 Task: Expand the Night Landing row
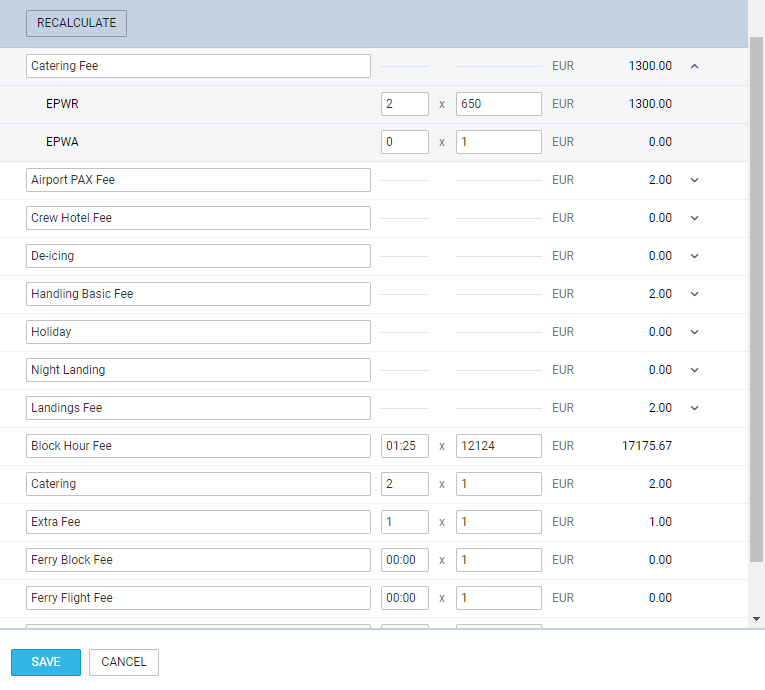[695, 370]
